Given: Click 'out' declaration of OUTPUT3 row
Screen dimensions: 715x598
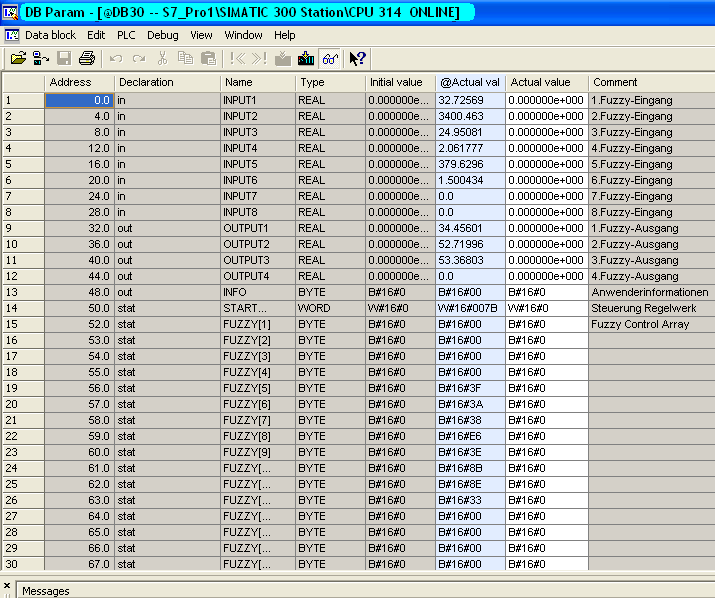Looking at the screenshot, I should [x=167, y=260].
